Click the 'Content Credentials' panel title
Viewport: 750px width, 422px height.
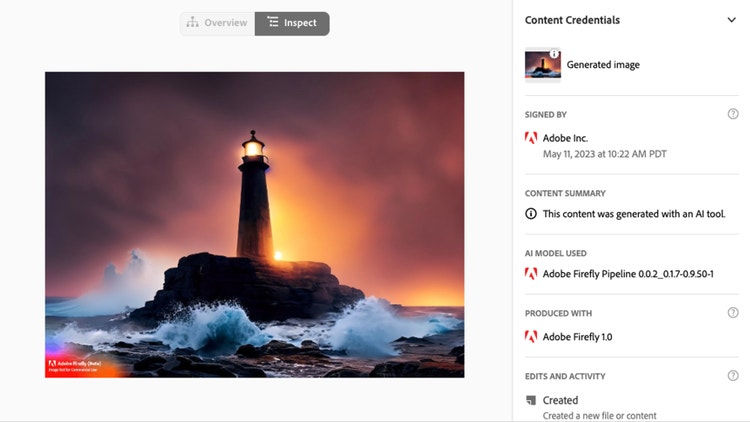pyautogui.click(x=572, y=20)
